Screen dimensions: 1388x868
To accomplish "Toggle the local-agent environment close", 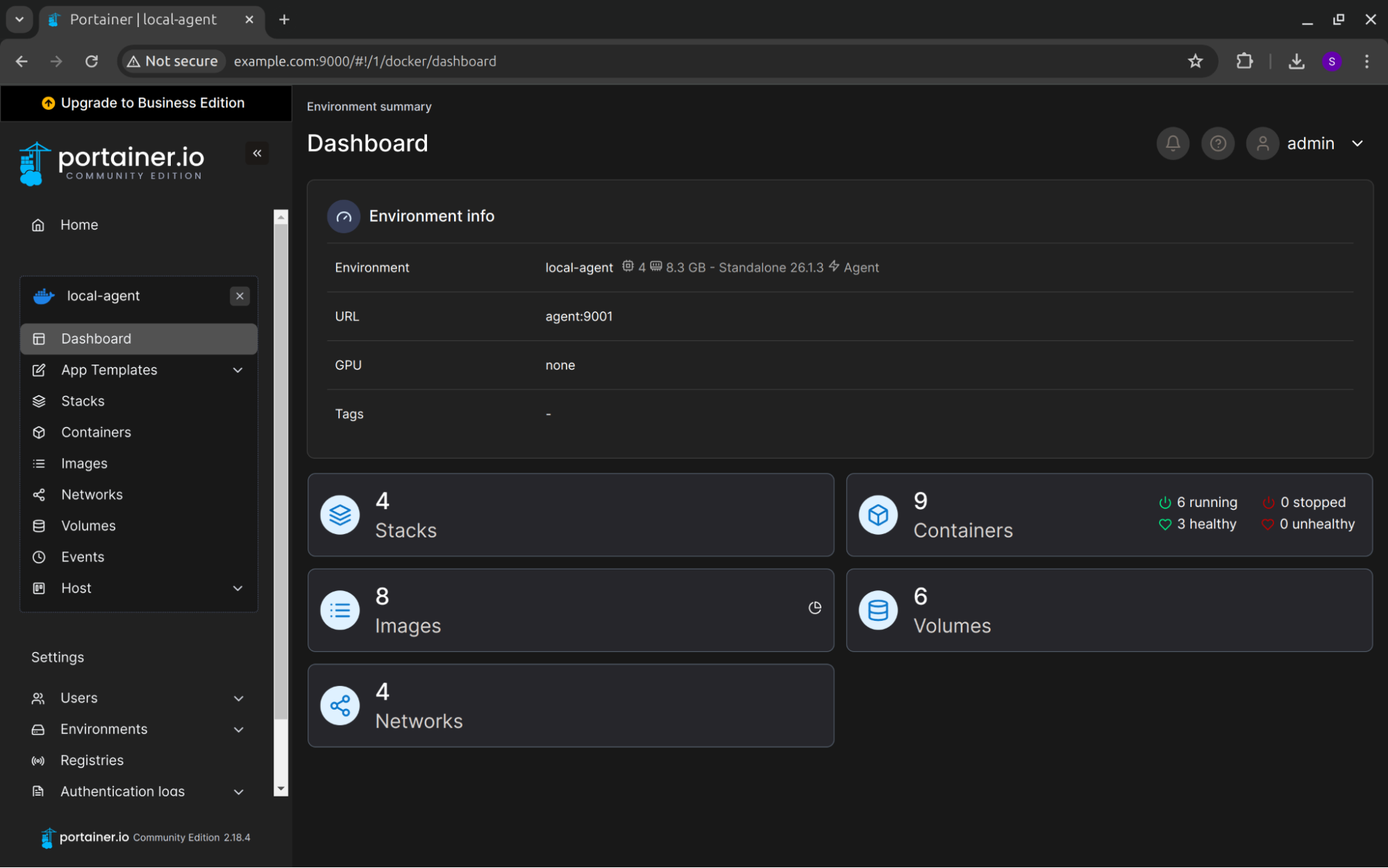I will (239, 296).
